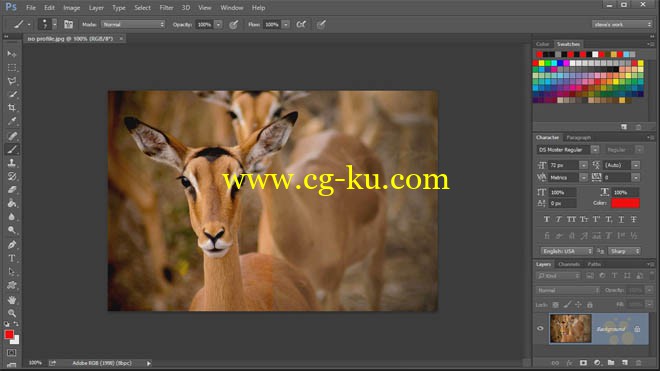
Task: Toggle pressure for size button
Action: click(321, 24)
